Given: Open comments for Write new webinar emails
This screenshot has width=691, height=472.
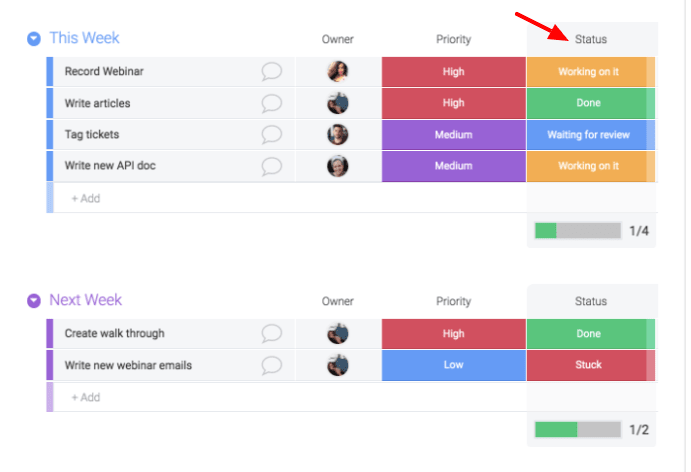Looking at the screenshot, I should pyautogui.click(x=271, y=365).
